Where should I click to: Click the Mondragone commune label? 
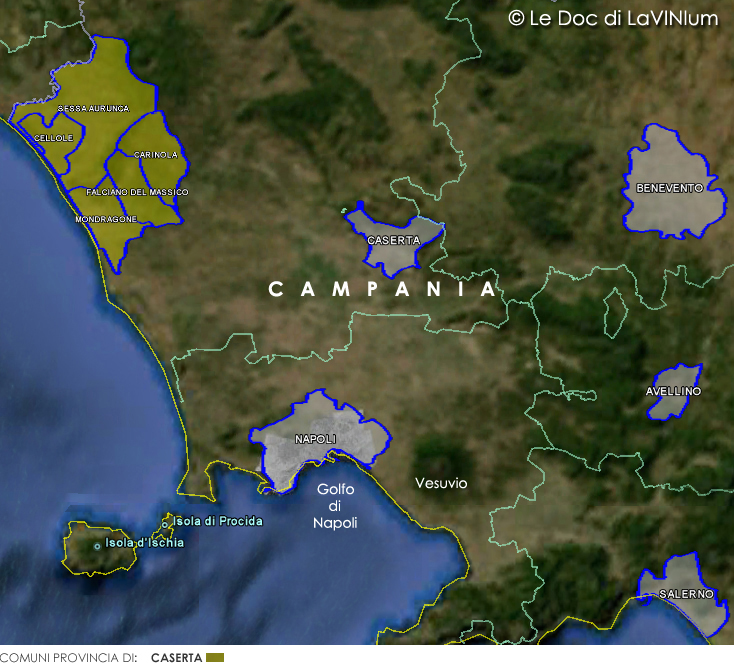(x=106, y=218)
